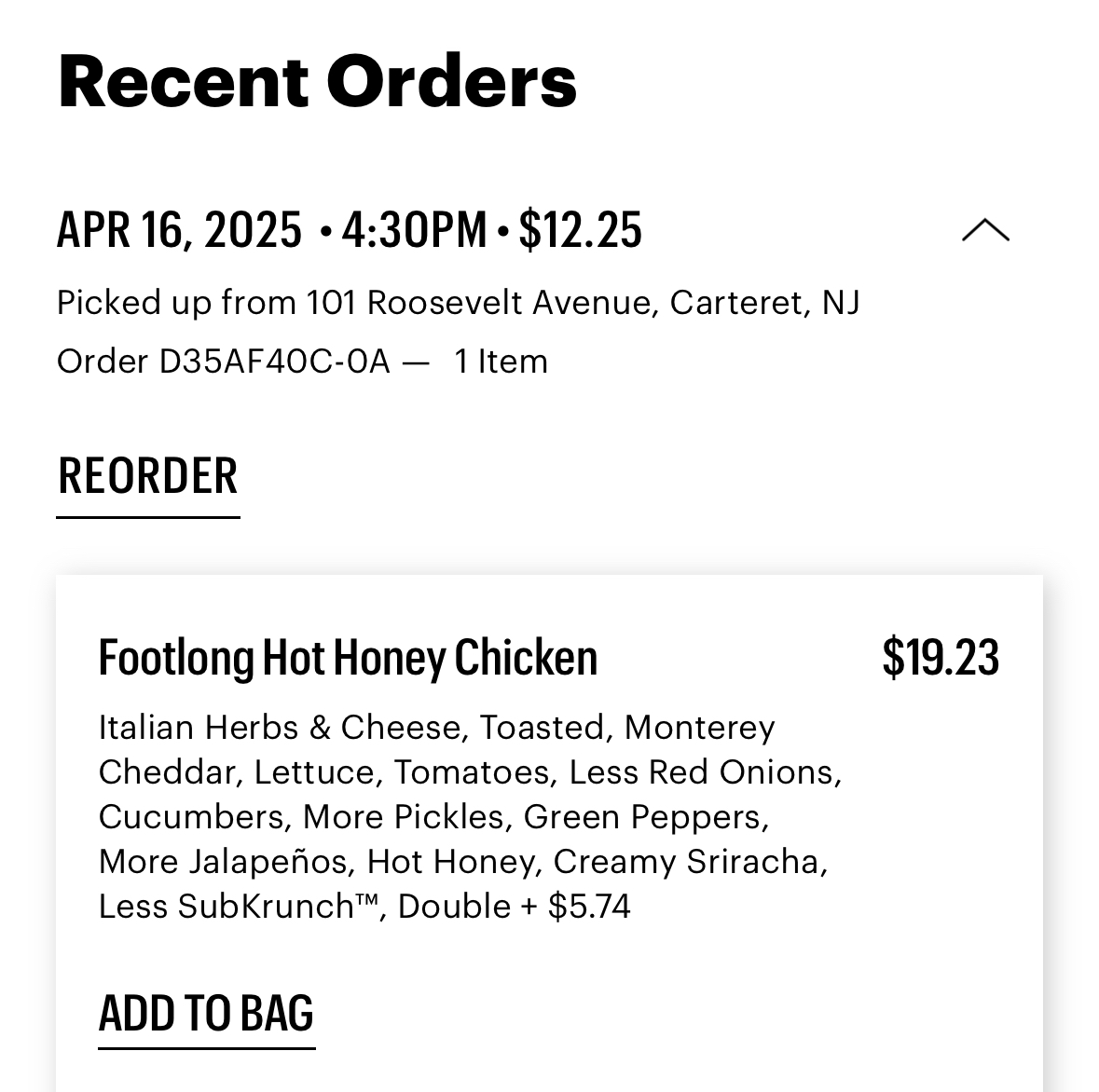Viewport: 1099px width, 1092px height.
Task: Click the Recent Orders heading
Action: click(317, 82)
